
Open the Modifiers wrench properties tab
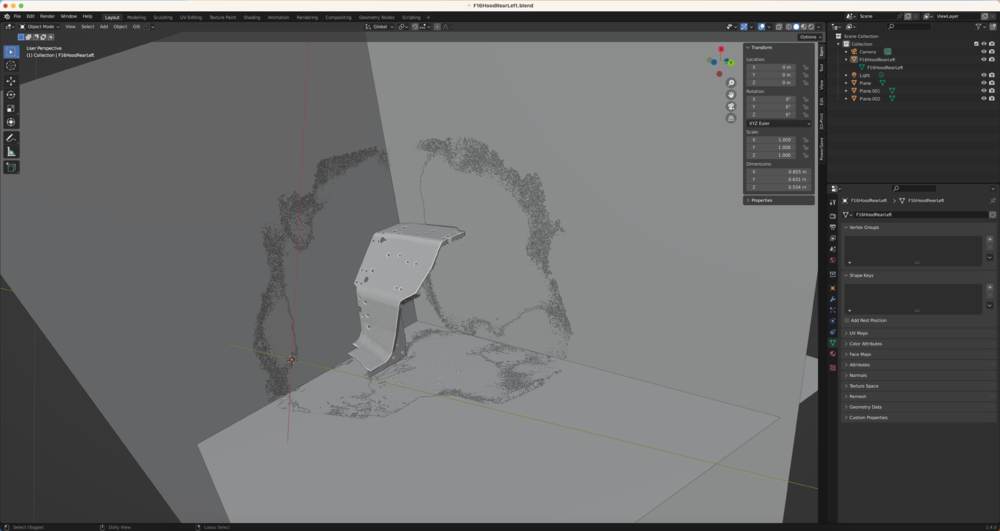(833, 299)
